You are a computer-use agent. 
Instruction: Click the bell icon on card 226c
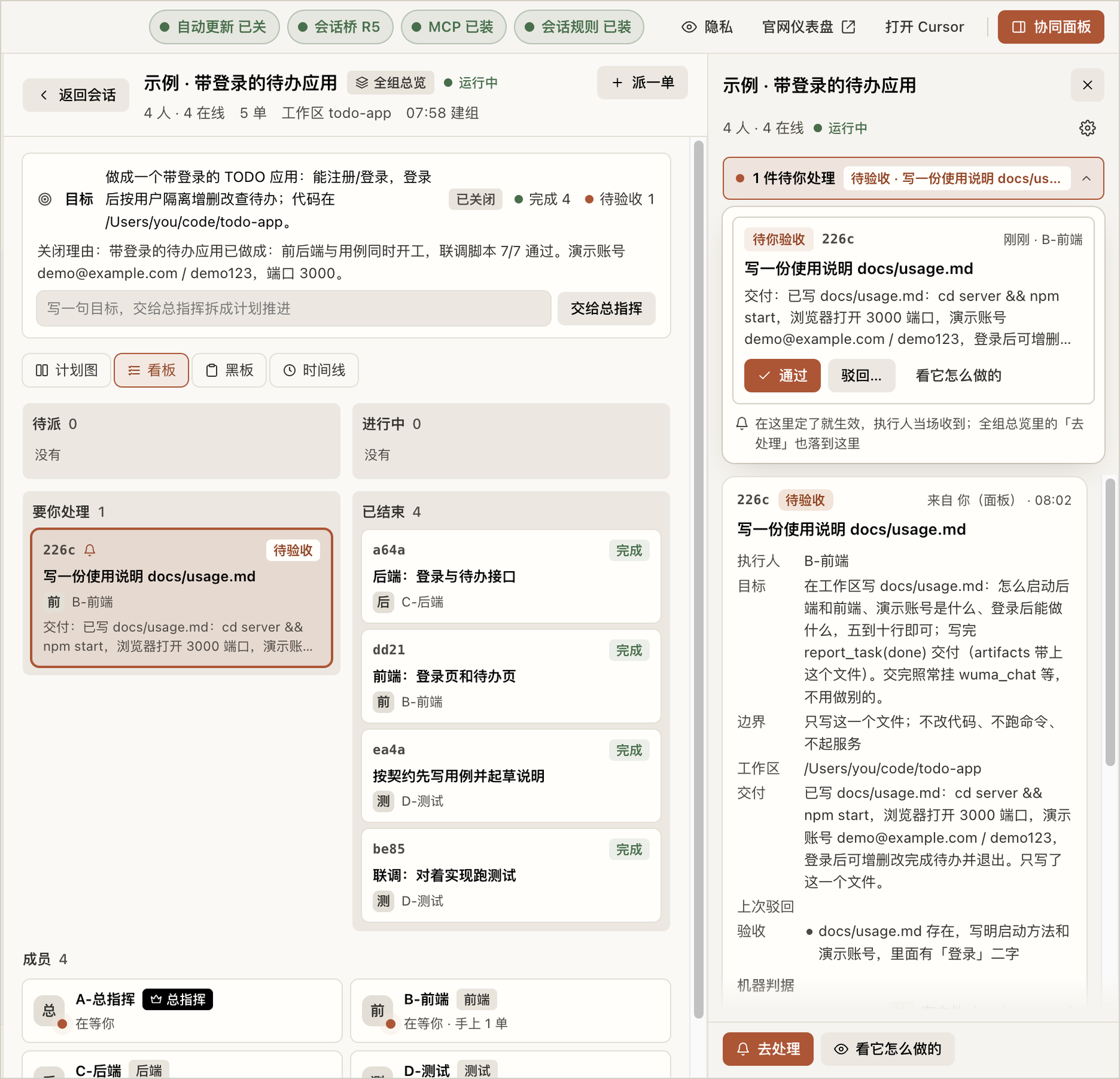90,550
